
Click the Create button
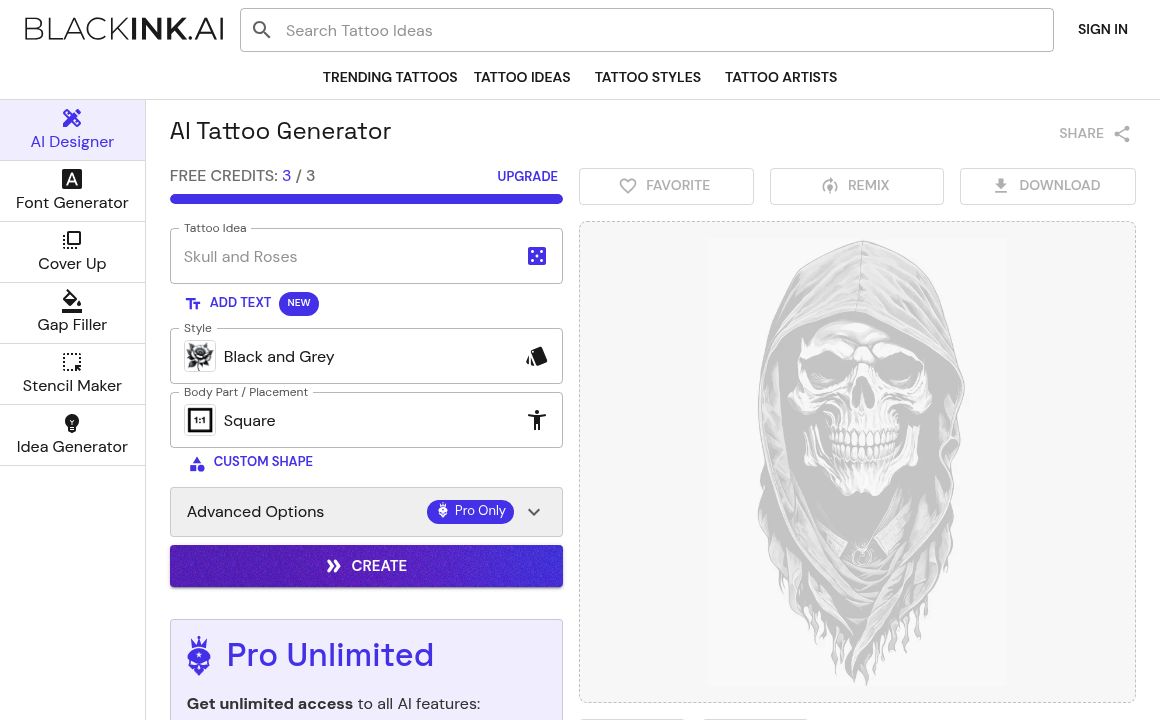(x=366, y=566)
